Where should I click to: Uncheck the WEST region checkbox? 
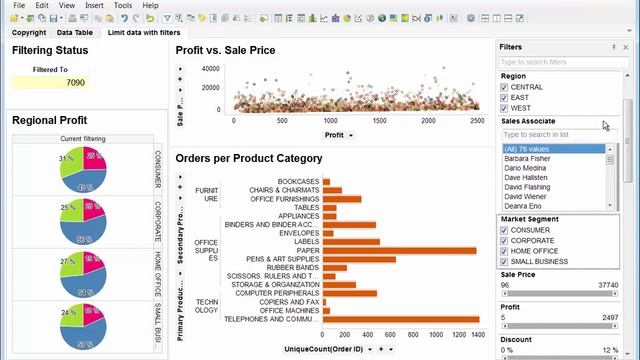(x=504, y=109)
